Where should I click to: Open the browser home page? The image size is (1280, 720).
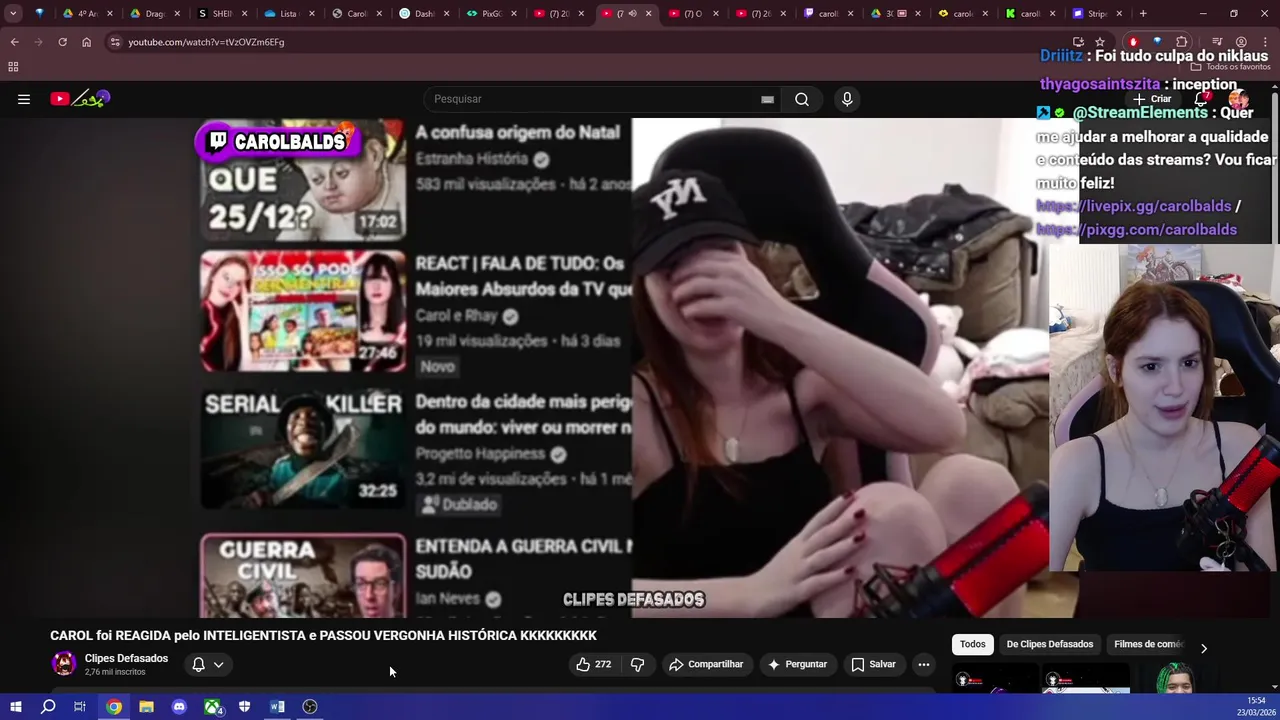tap(86, 42)
